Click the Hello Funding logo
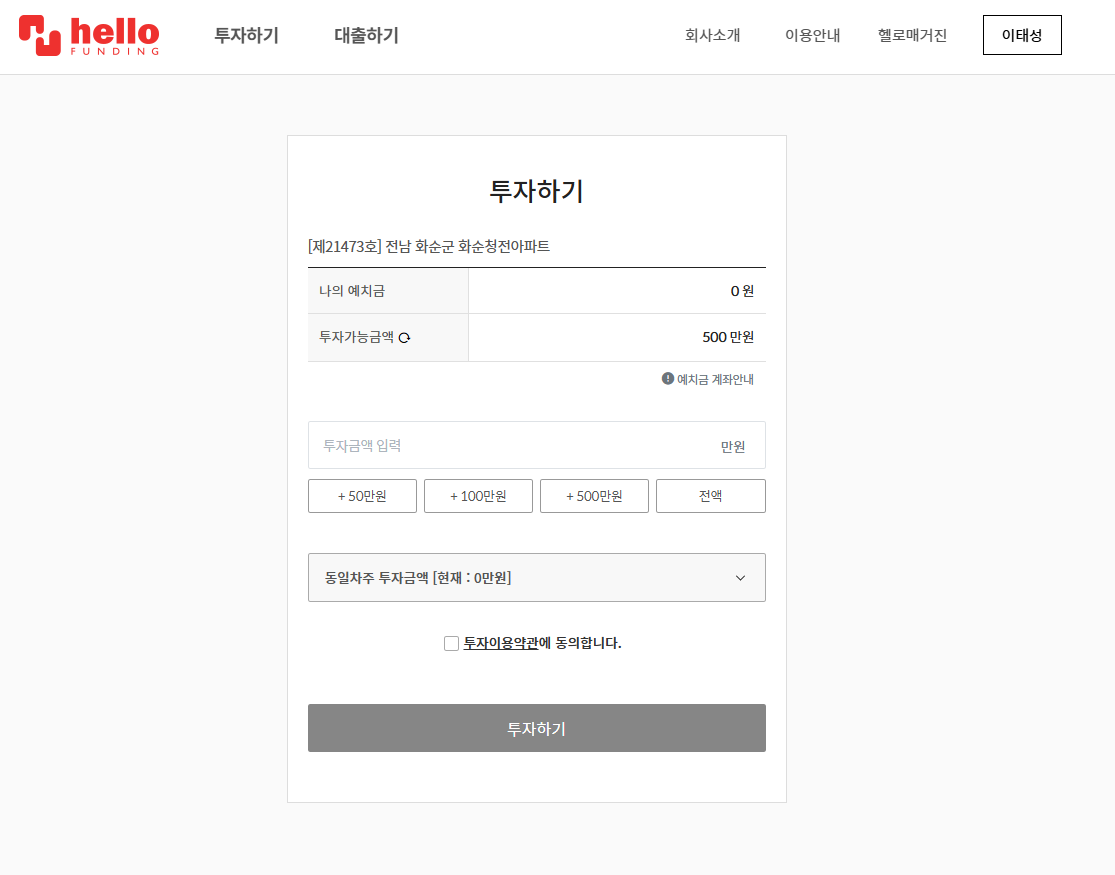1115x875 pixels. [89, 36]
